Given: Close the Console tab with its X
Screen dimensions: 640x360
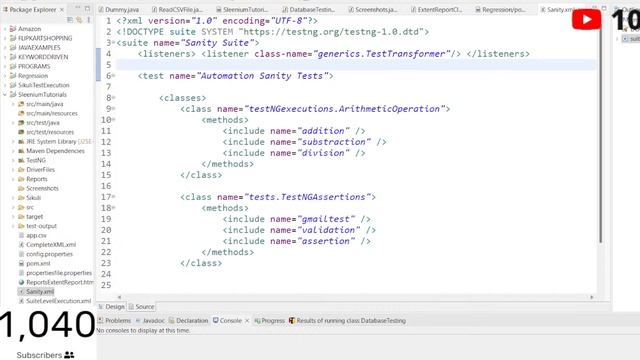Looking at the screenshot, I should (x=247, y=321).
